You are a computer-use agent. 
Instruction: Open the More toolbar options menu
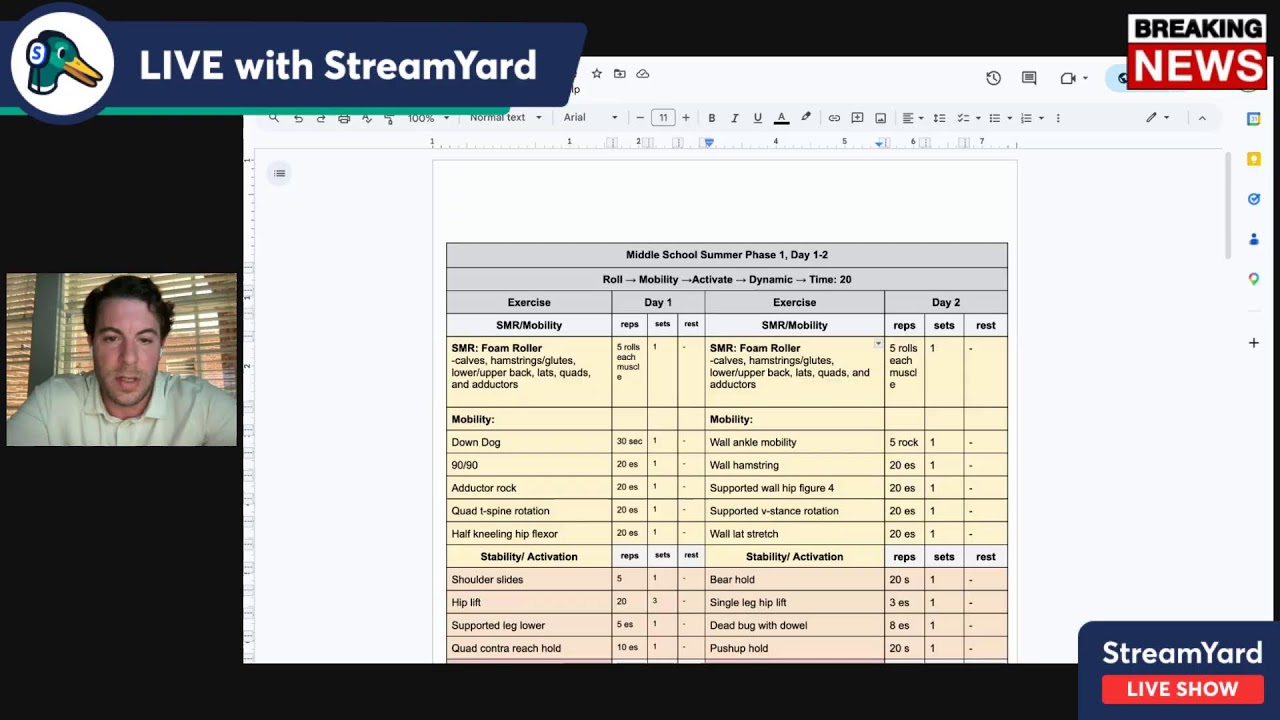(1058, 118)
